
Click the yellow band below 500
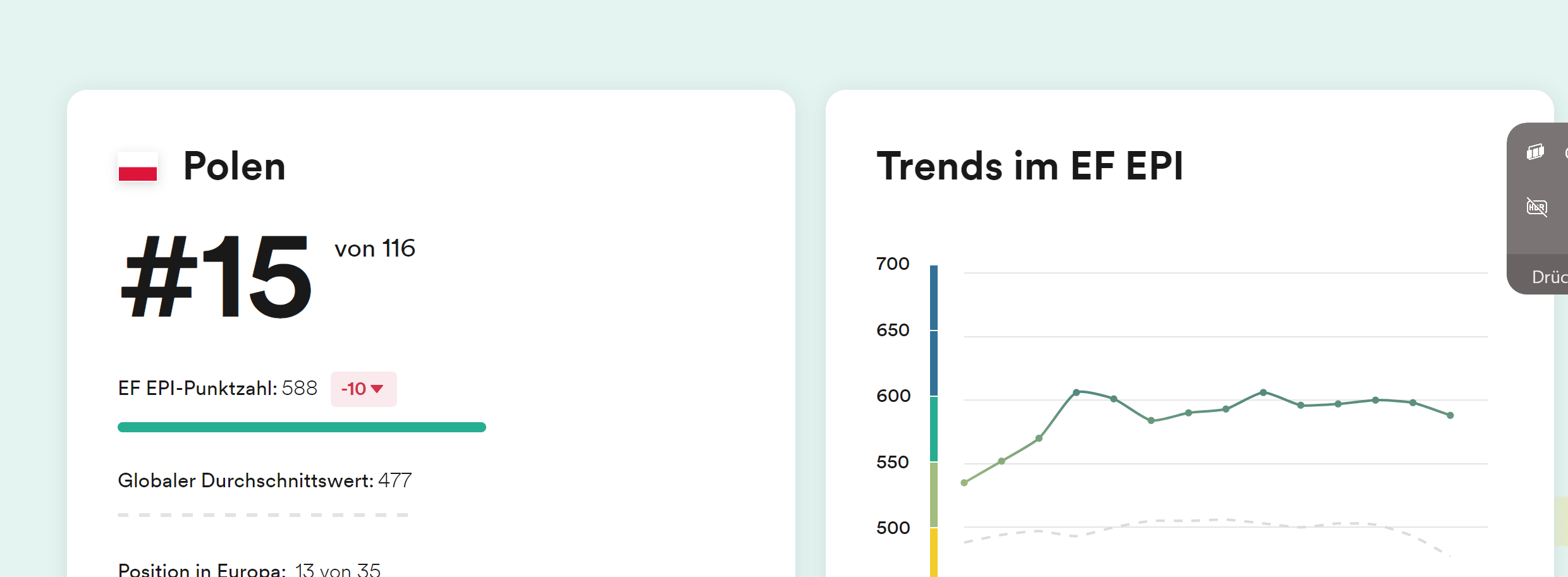[x=934, y=552]
